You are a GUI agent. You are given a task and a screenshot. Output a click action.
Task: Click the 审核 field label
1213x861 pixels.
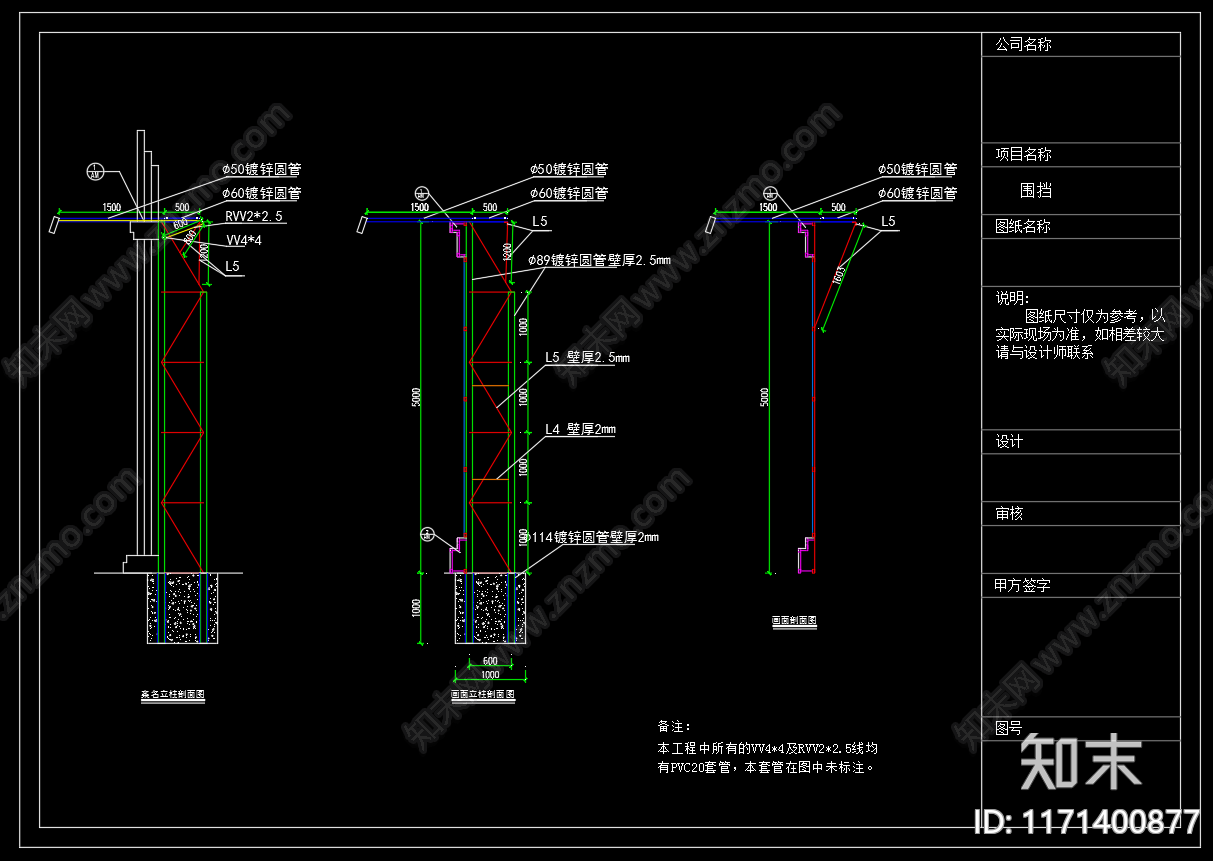[x=1009, y=514]
